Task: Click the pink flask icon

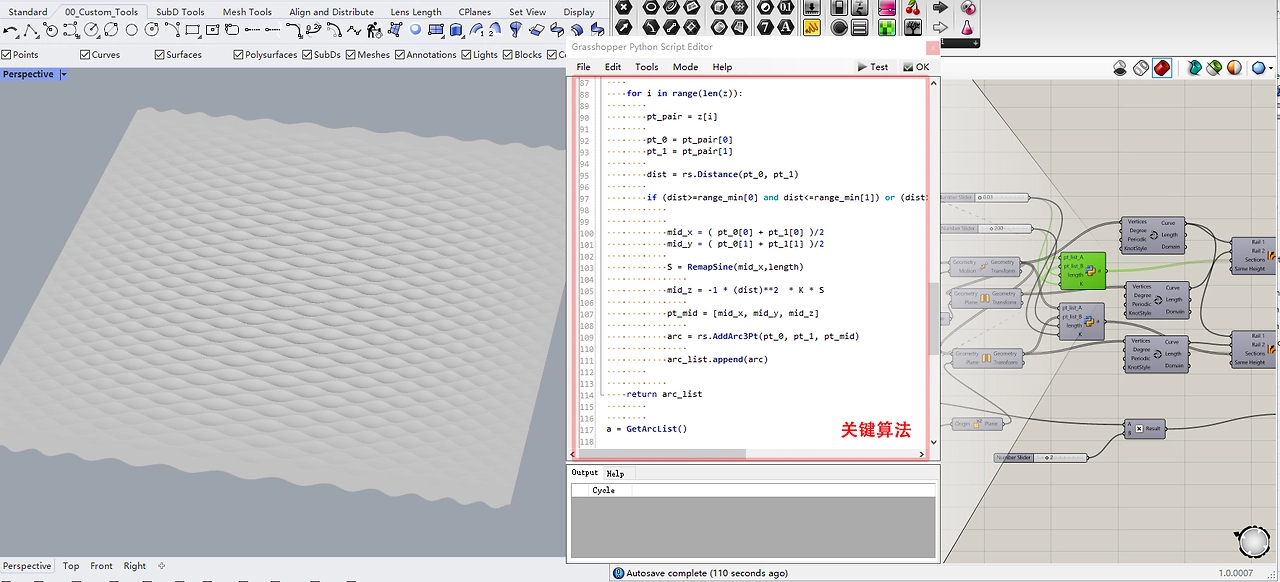Action: click(968, 28)
